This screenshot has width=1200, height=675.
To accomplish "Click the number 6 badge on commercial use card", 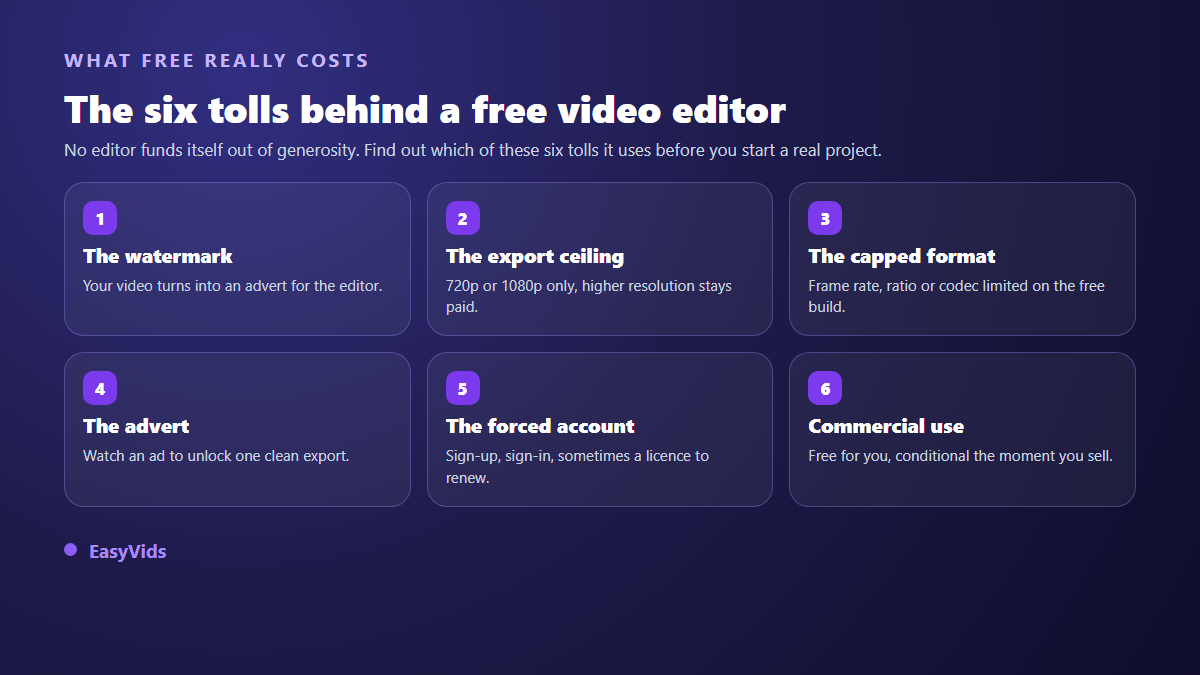I will tap(825, 388).
